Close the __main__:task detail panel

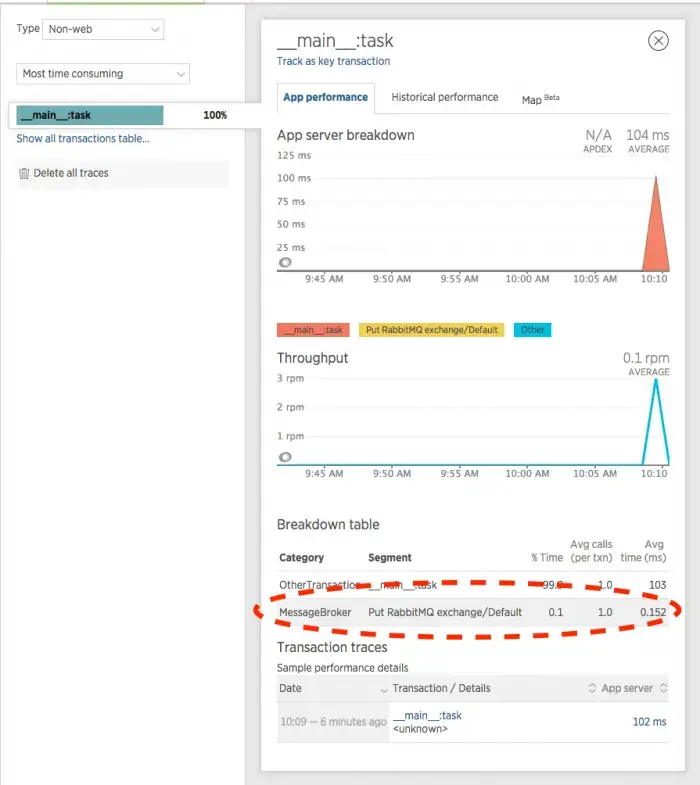[658, 41]
